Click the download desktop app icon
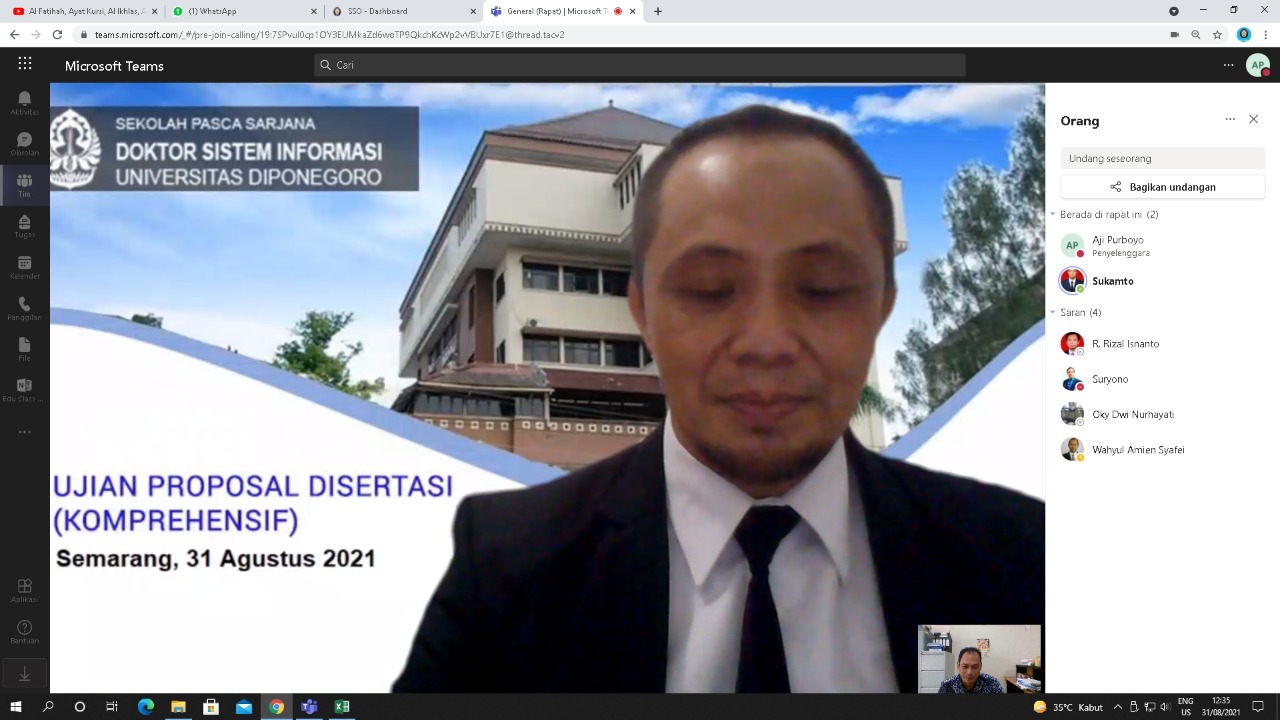Screen dimensions: 1280x720 click(24, 674)
